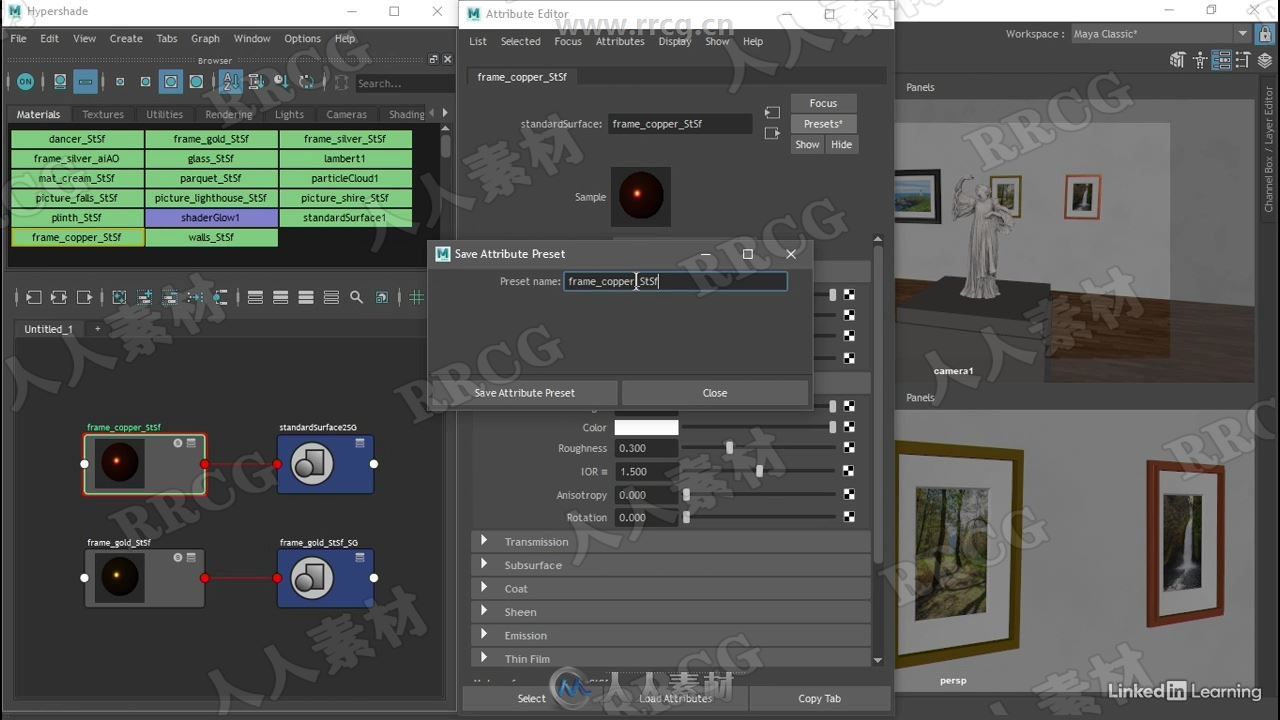Click the IOR slider

pyautogui.click(x=760, y=471)
